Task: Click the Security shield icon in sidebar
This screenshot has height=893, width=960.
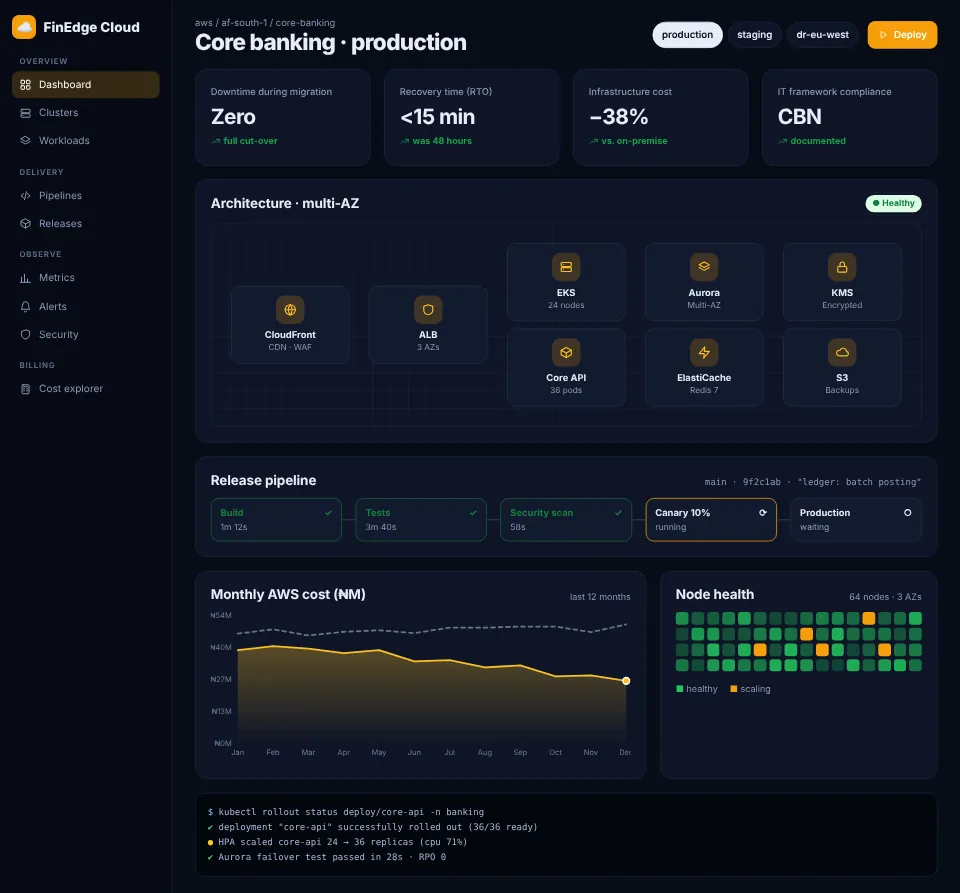Action: (25, 334)
